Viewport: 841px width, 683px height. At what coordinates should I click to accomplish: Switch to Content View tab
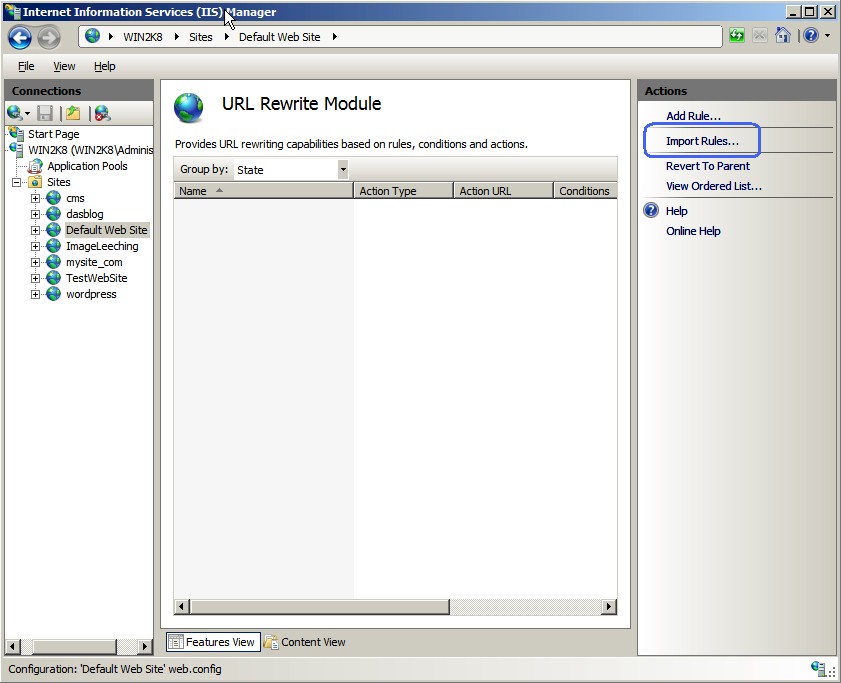(305, 642)
